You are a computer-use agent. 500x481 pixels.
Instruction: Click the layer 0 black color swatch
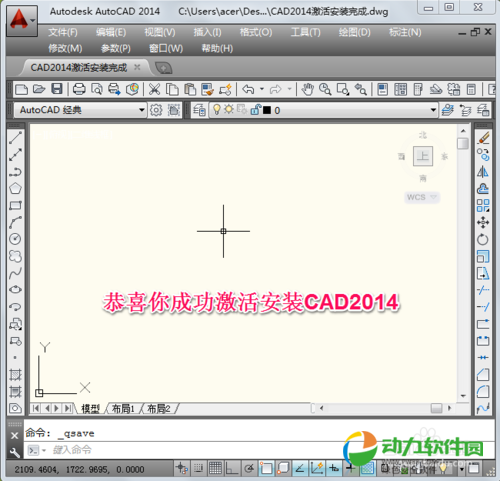[267, 110]
